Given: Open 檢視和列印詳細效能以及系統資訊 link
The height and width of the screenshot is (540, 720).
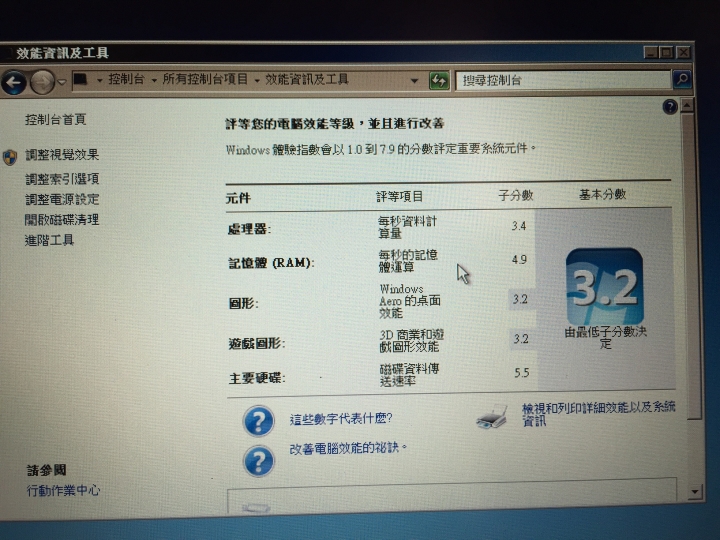Looking at the screenshot, I should point(598,414).
